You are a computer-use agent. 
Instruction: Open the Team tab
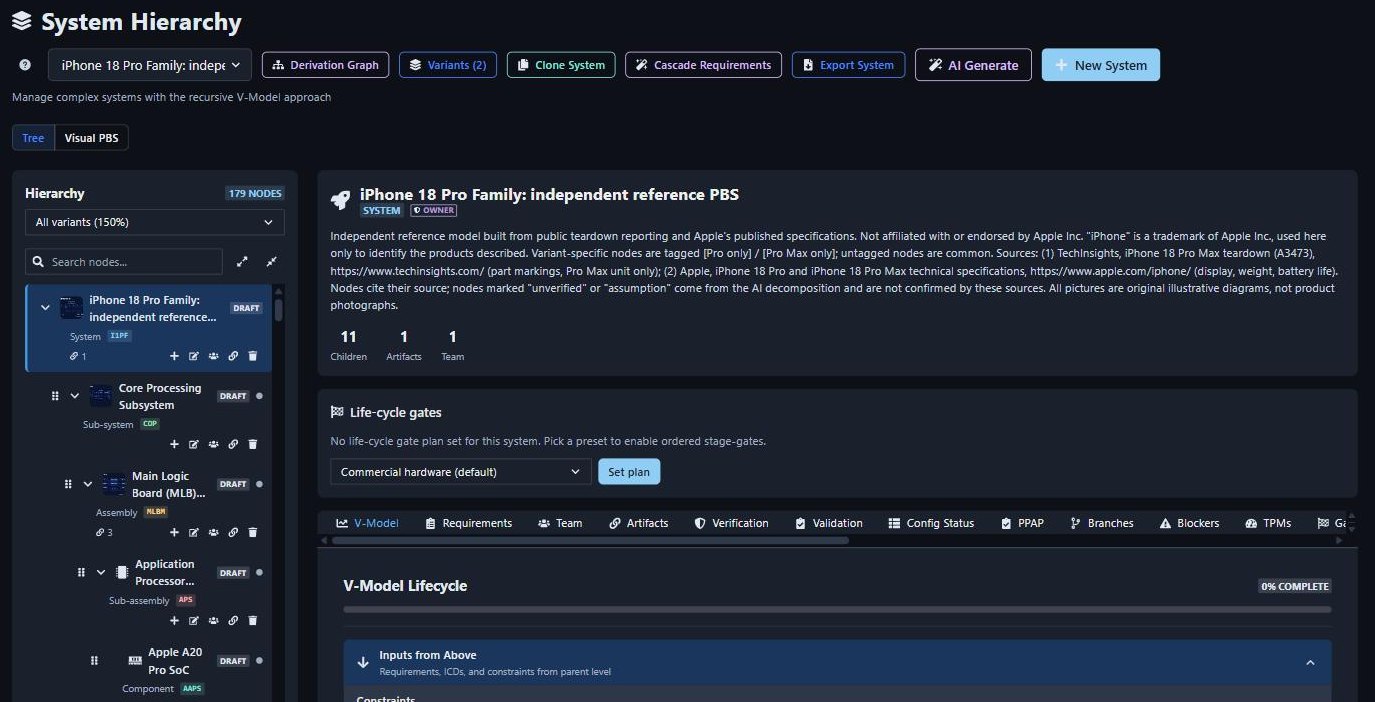pos(560,523)
